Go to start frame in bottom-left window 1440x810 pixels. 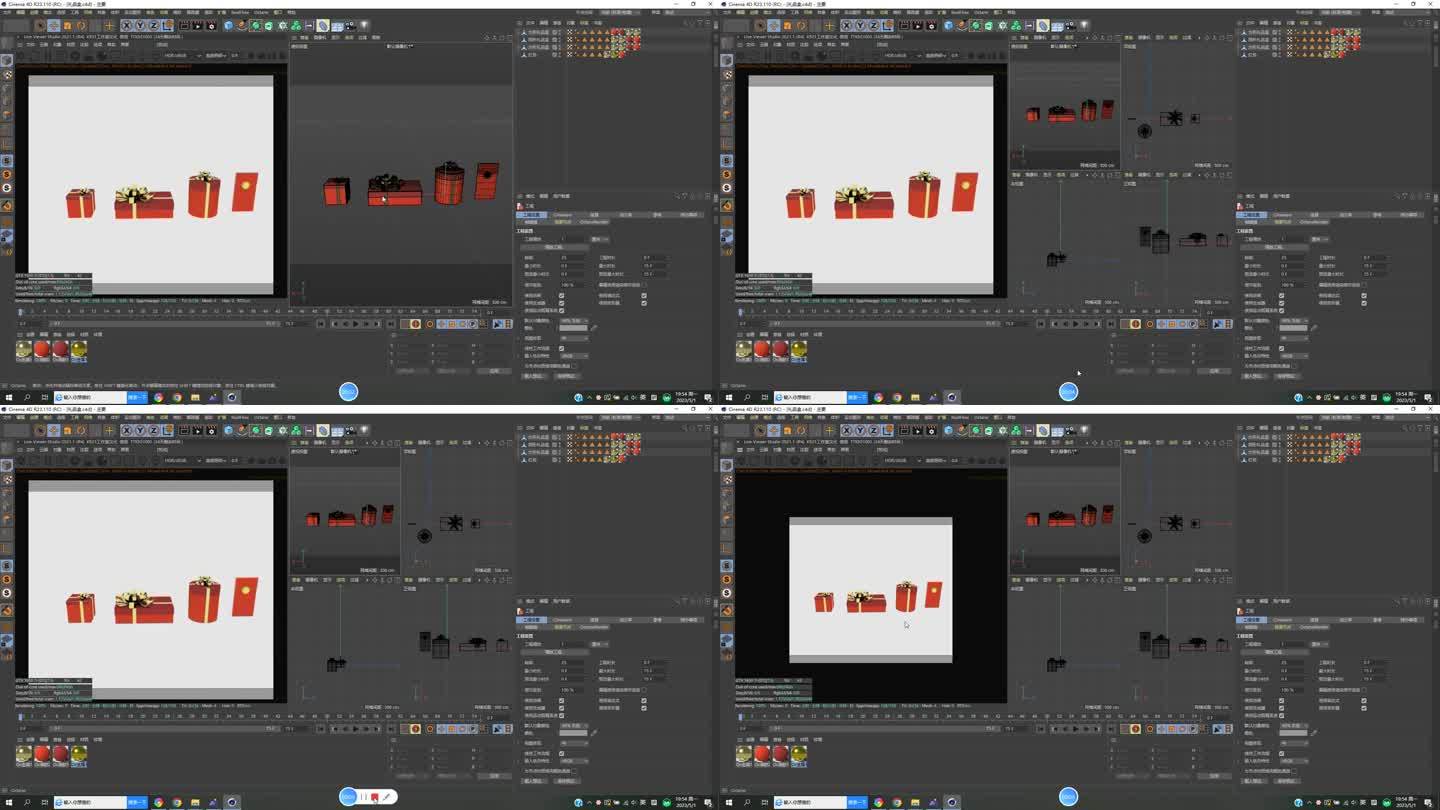(x=321, y=729)
